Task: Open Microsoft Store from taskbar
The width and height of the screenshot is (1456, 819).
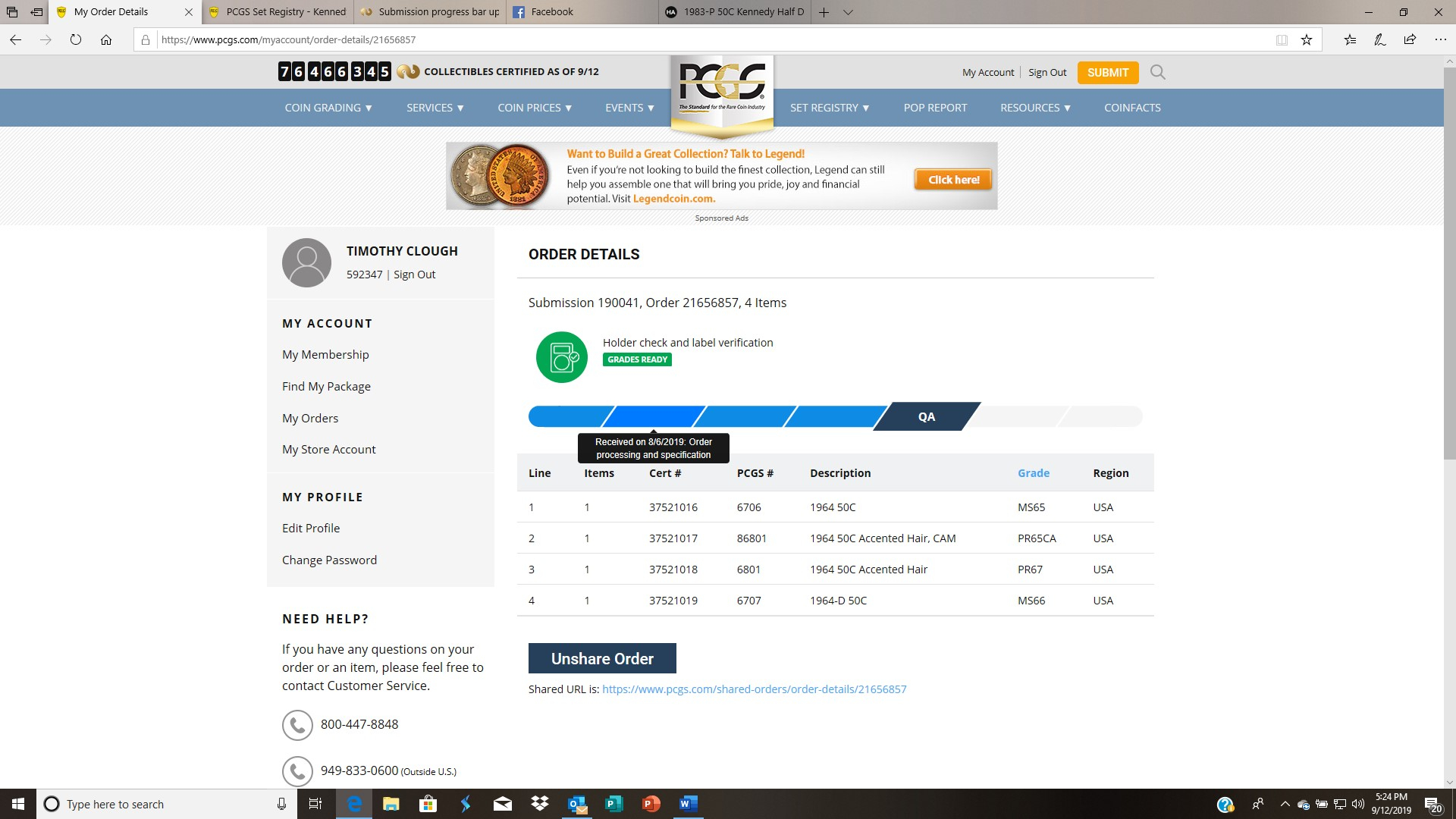Action: tap(428, 804)
